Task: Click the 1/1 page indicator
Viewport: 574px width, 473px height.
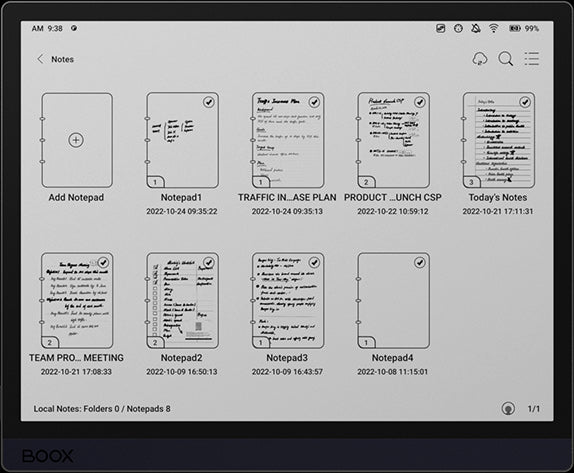Action: [x=534, y=409]
